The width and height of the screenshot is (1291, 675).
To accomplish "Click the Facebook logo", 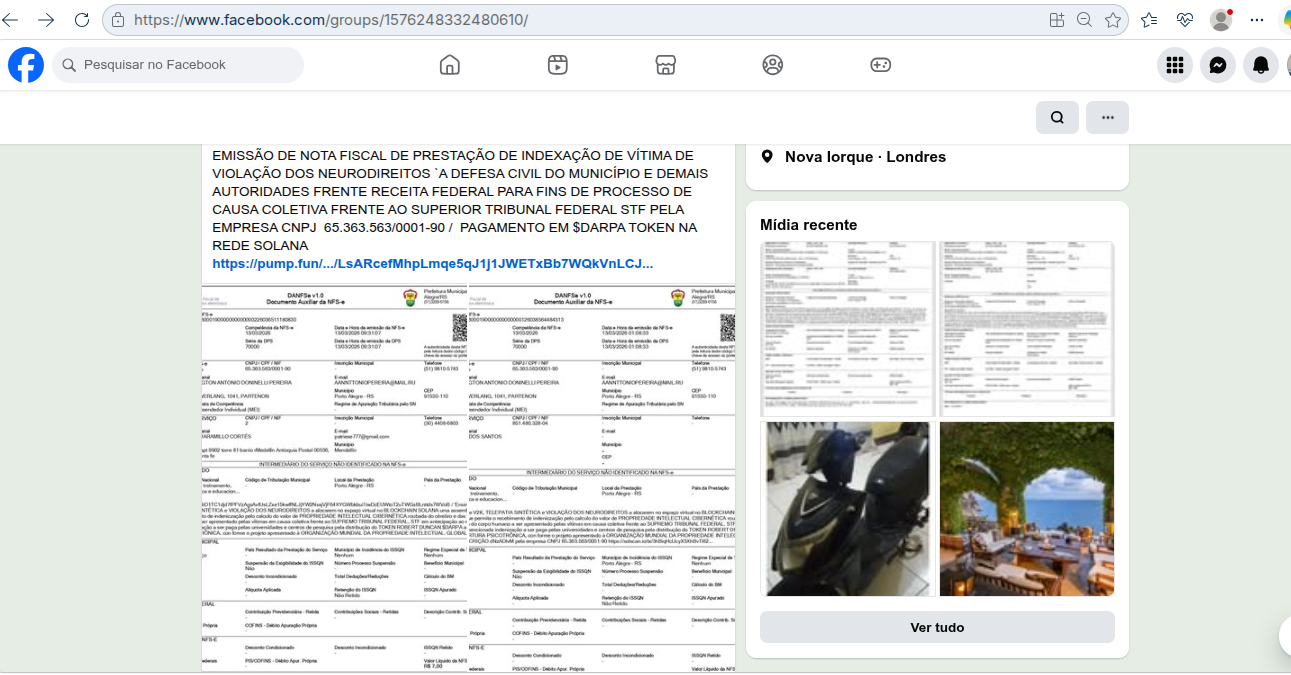I will (26, 65).
